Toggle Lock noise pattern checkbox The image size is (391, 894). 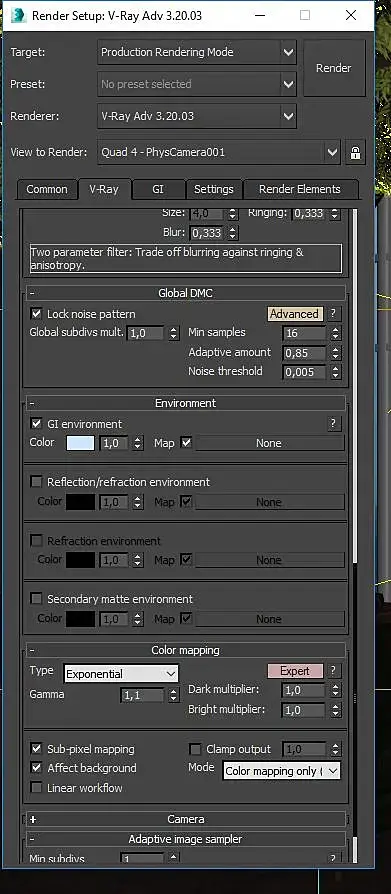[x=36, y=314]
